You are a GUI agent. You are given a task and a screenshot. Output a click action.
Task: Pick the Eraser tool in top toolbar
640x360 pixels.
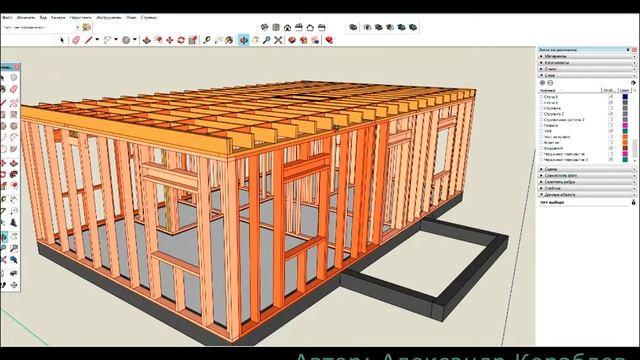(76, 40)
